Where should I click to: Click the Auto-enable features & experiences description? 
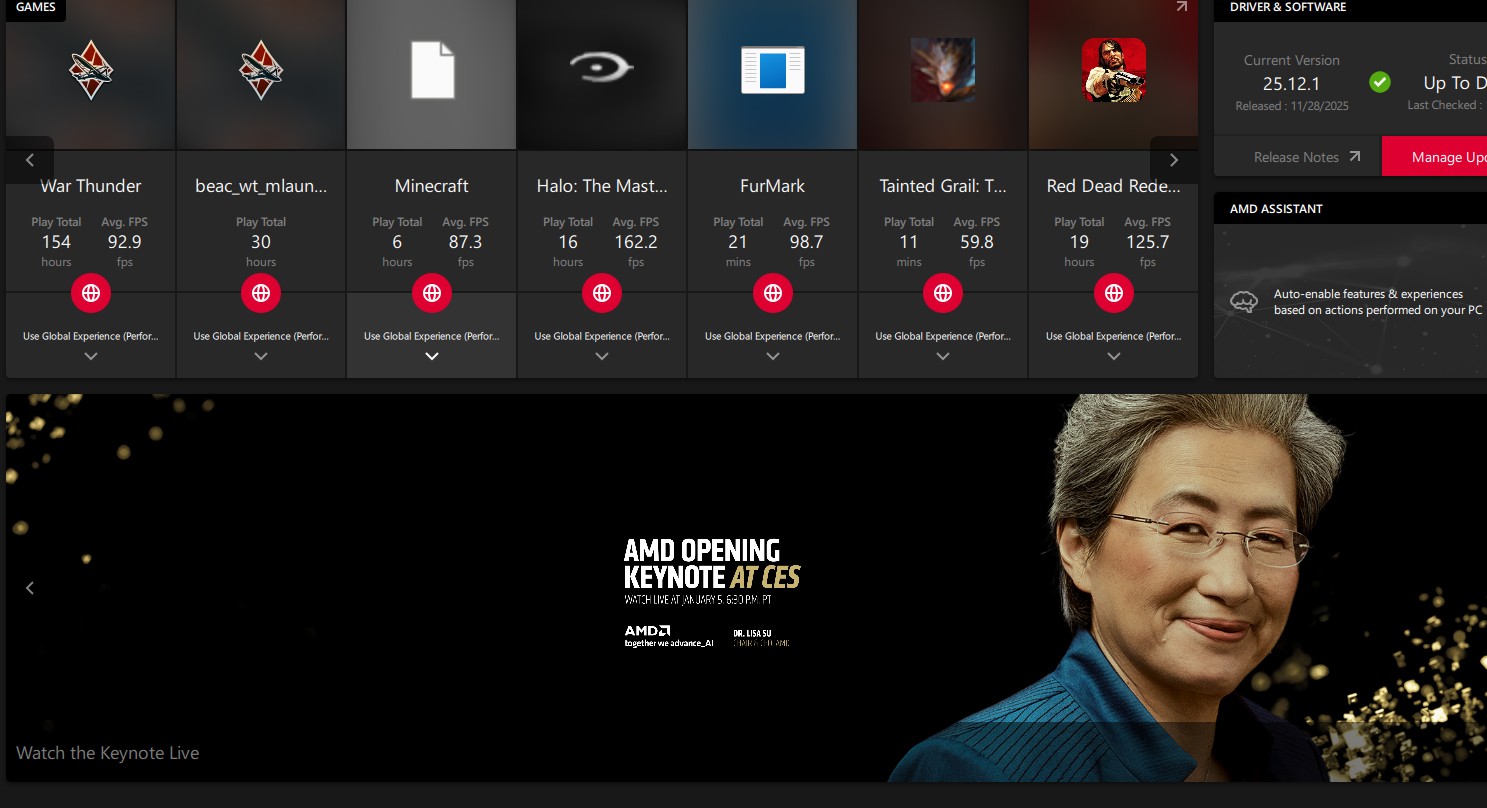pyautogui.click(x=1378, y=302)
